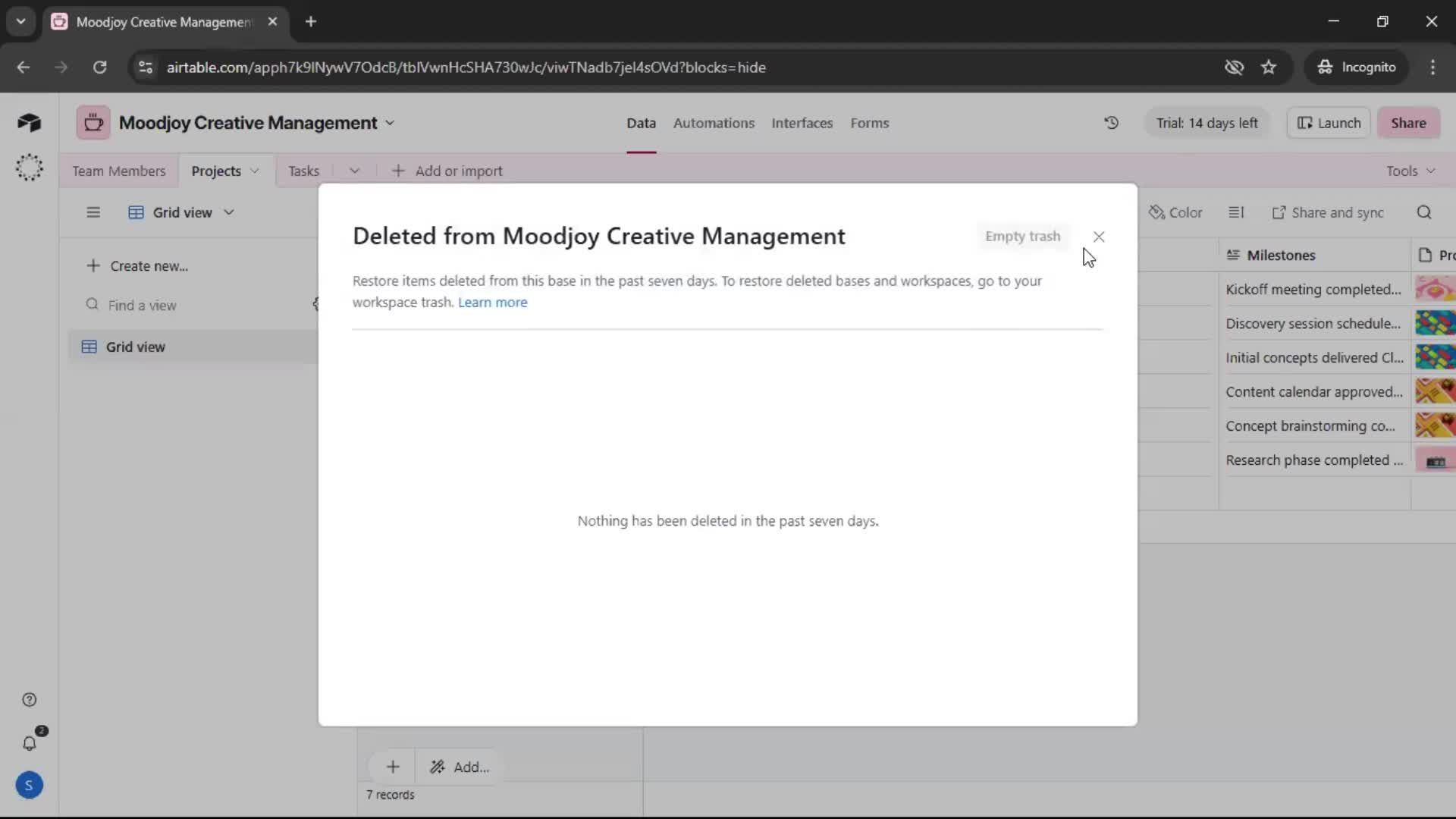Expand the Projects table options chevron
This screenshot has width=1456, height=819.
255,171
